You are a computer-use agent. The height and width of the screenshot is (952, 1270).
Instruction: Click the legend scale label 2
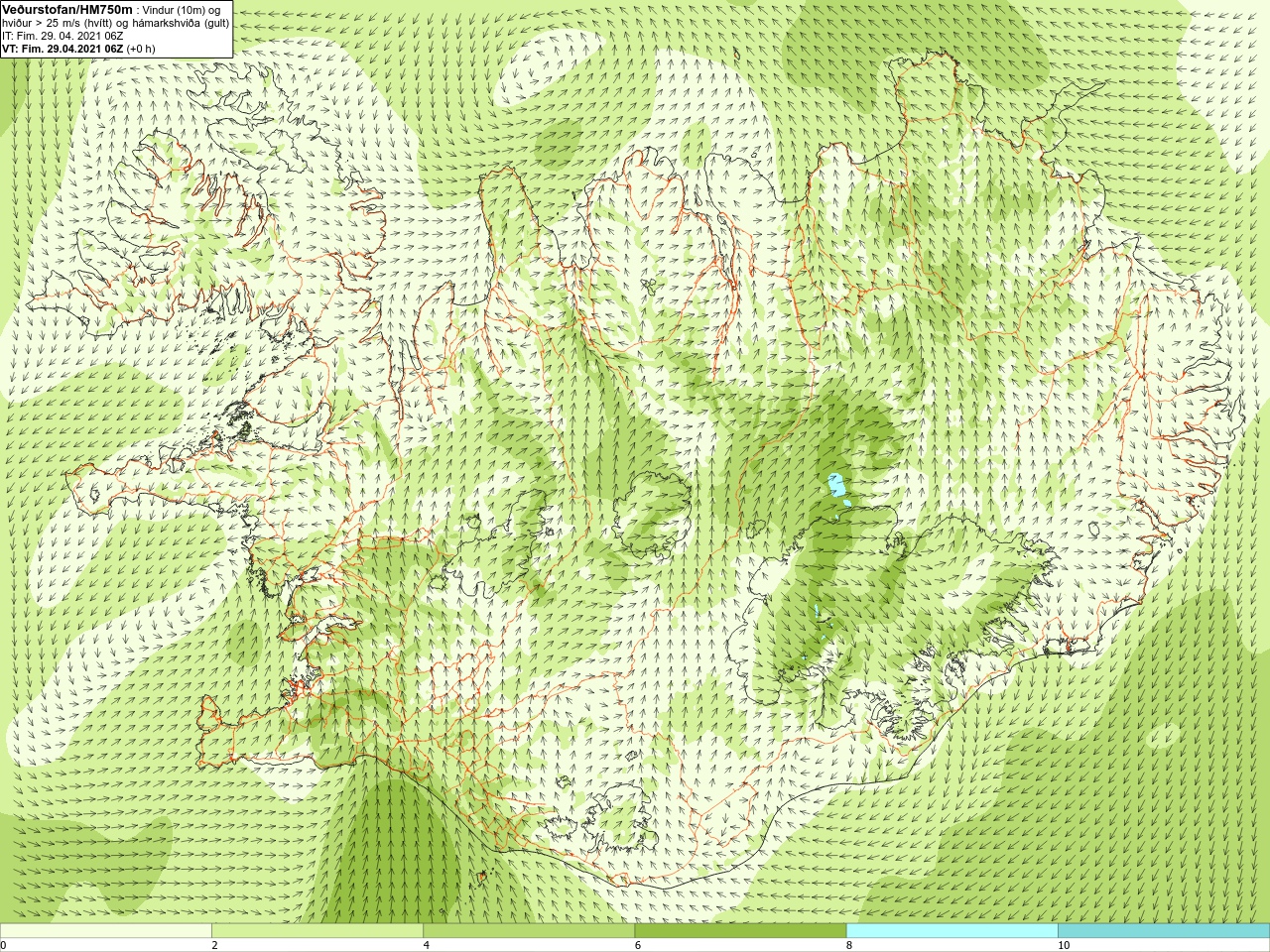tap(214, 945)
